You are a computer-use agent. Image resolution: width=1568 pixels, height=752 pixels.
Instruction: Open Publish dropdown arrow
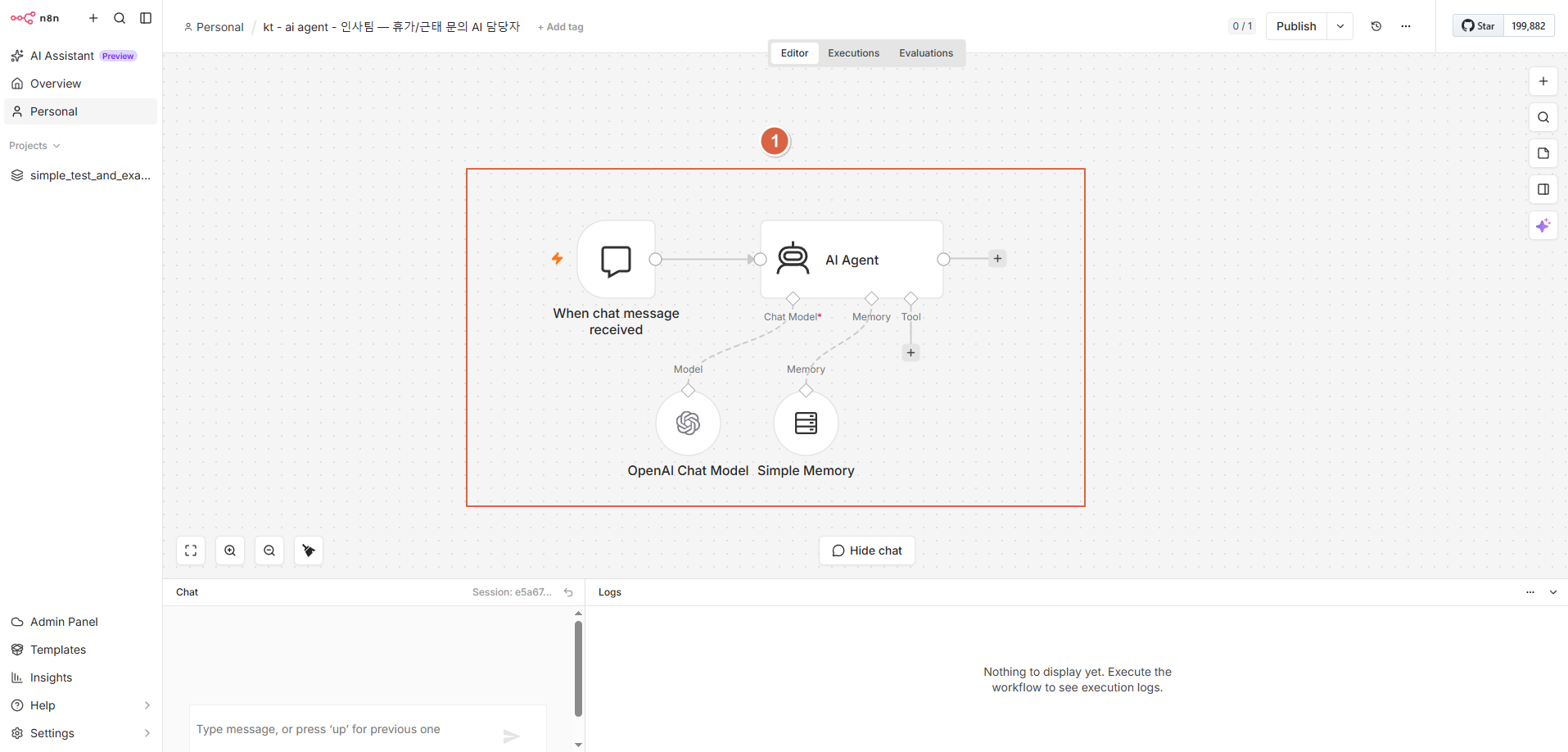1340,26
